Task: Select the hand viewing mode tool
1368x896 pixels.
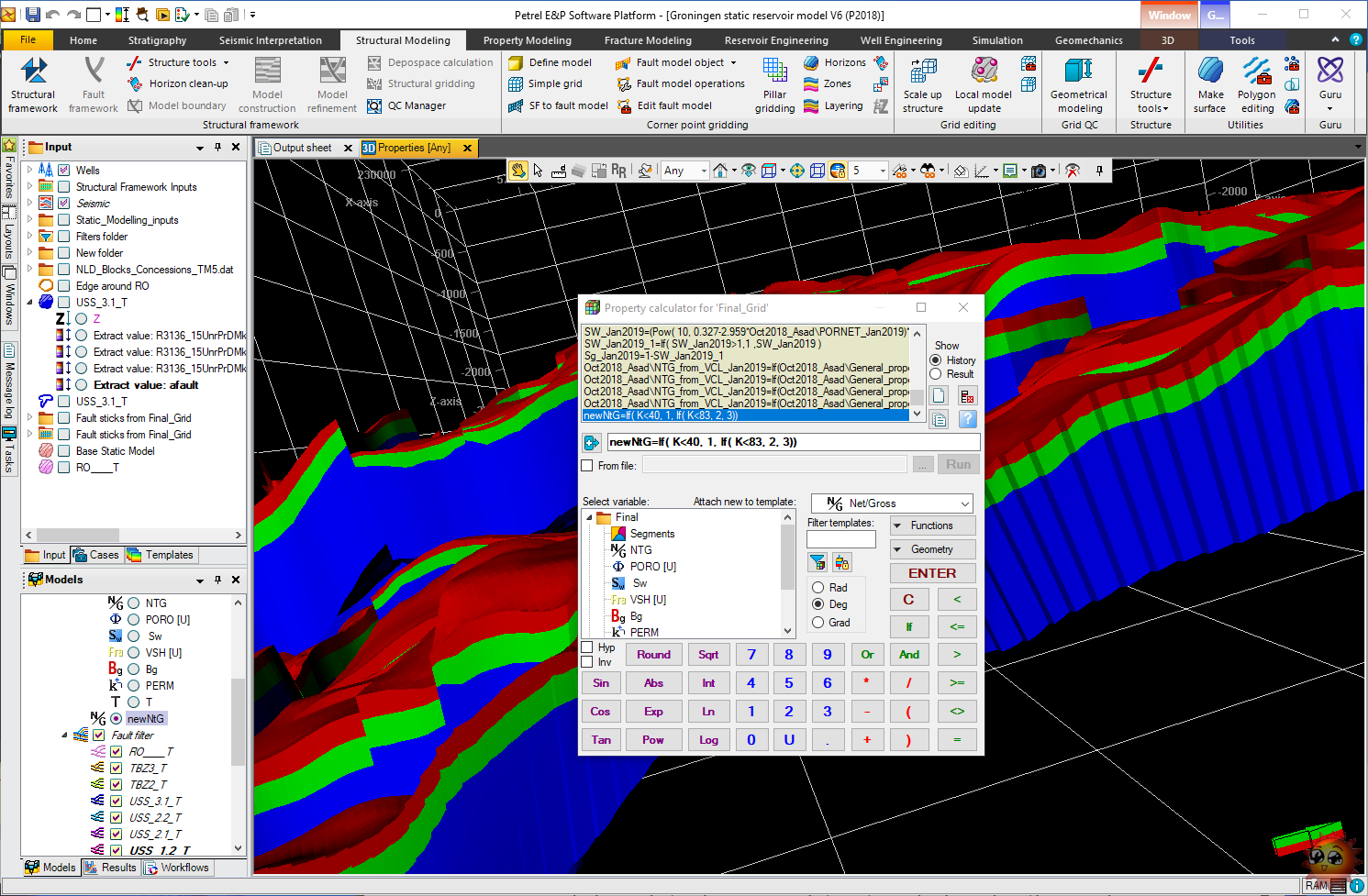Action: tap(518, 171)
